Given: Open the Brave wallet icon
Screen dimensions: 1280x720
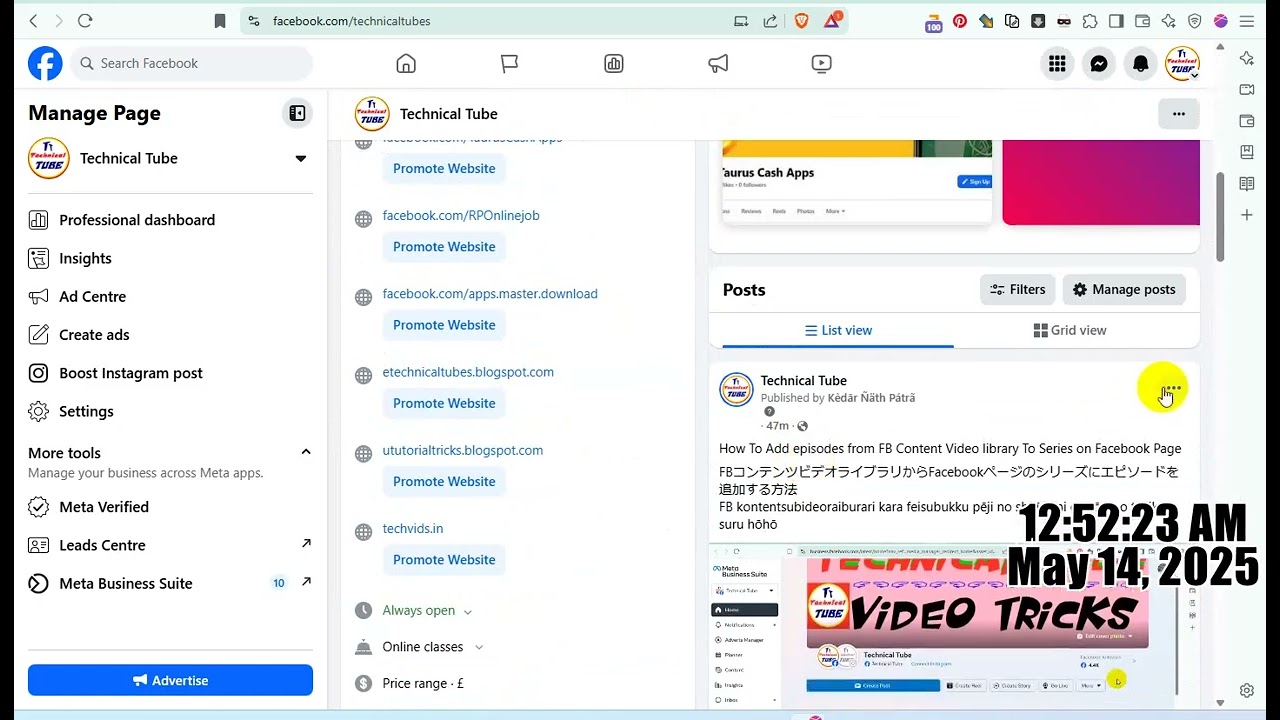Looking at the screenshot, I should tap(1142, 21).
